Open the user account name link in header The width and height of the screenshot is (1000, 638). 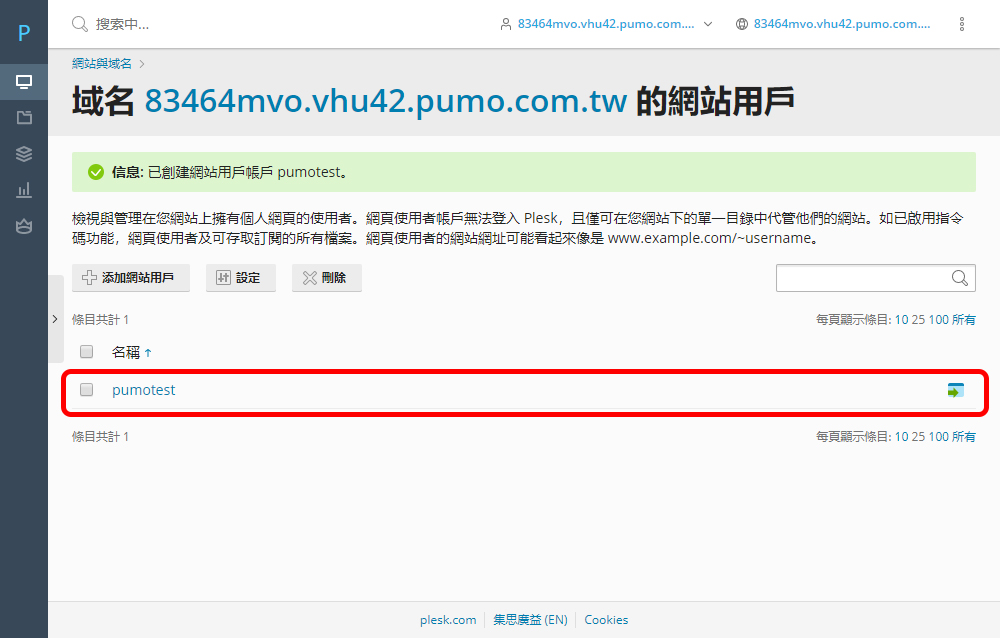[x=606, y=24]
